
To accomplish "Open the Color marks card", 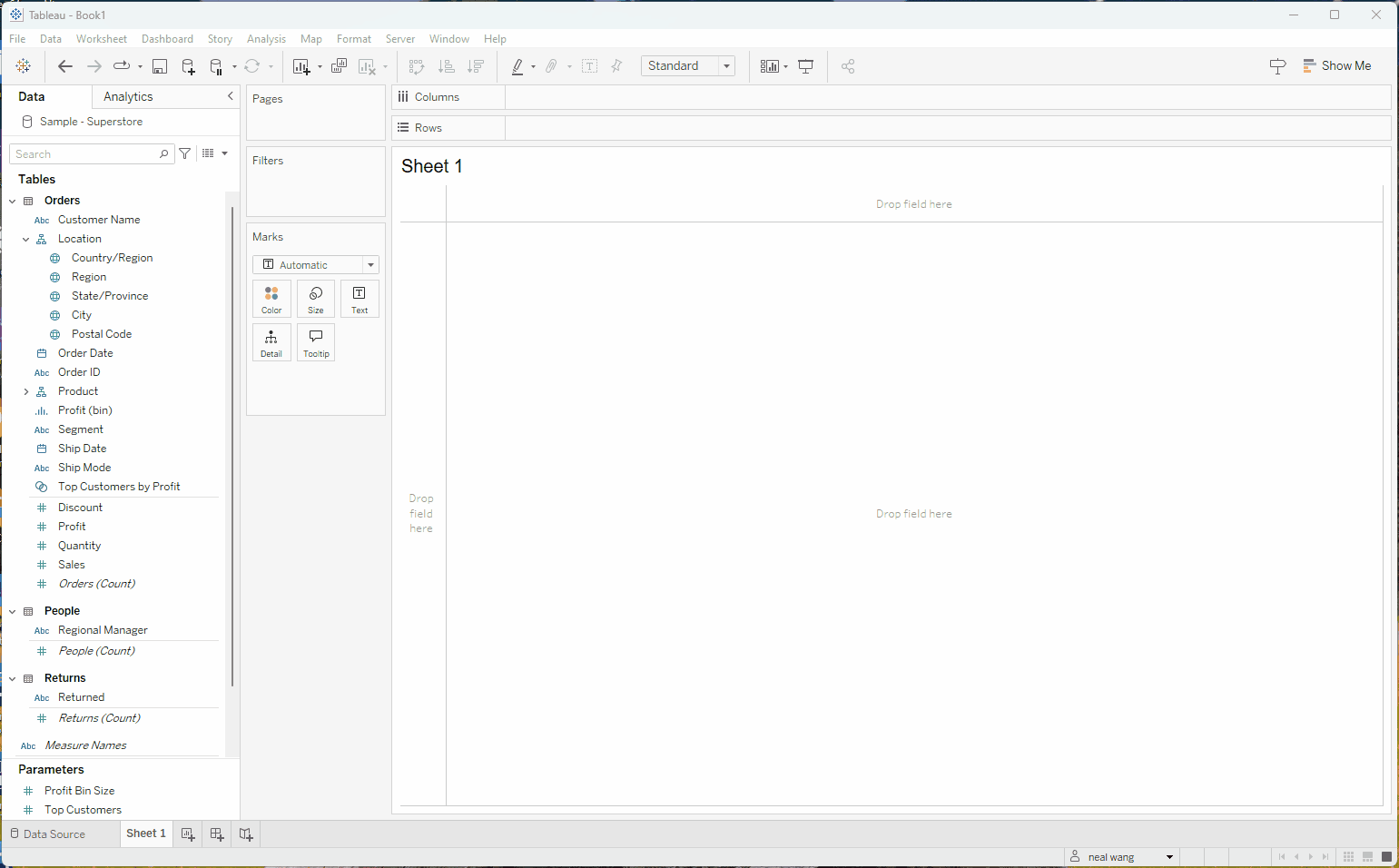I will (271, 299).
